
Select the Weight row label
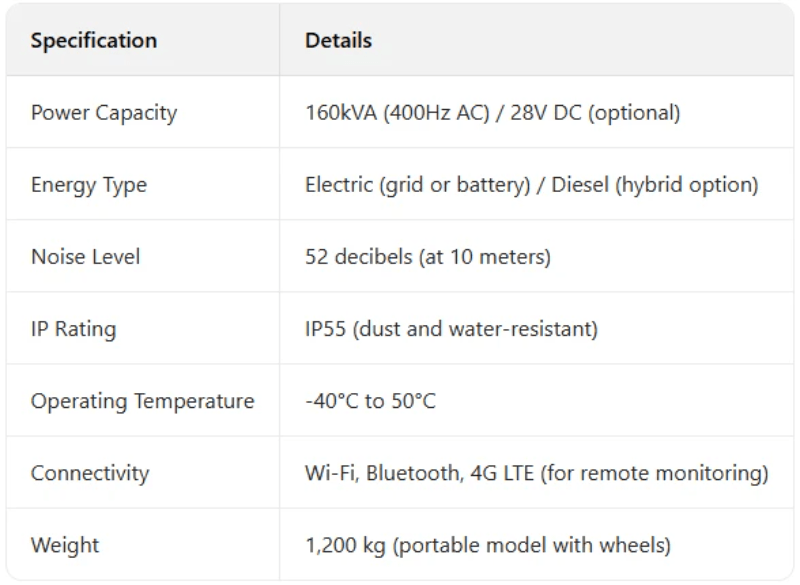point(65,545)
